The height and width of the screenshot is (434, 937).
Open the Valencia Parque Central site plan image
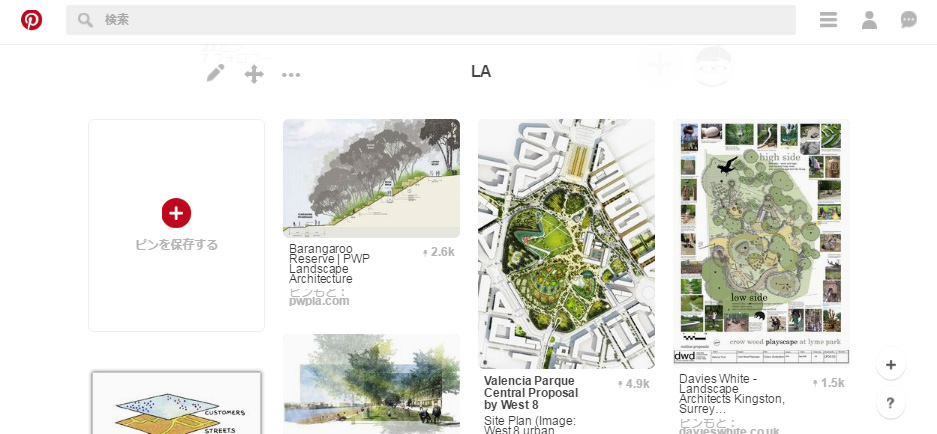[x=566, y=244]
